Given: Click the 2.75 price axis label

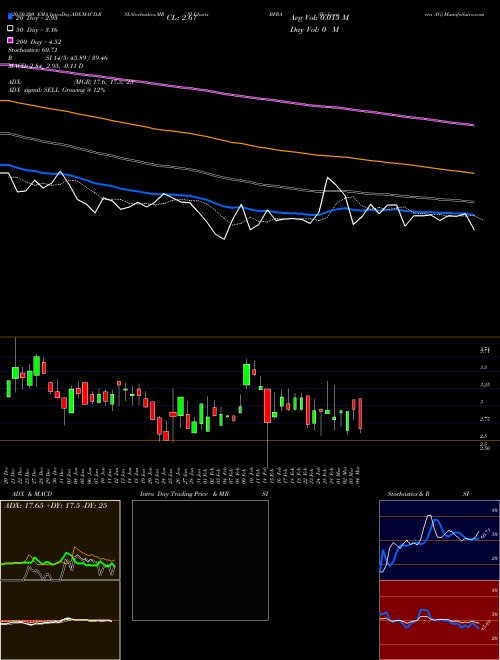Looking at the screenshot, I should tap(485, 419).
